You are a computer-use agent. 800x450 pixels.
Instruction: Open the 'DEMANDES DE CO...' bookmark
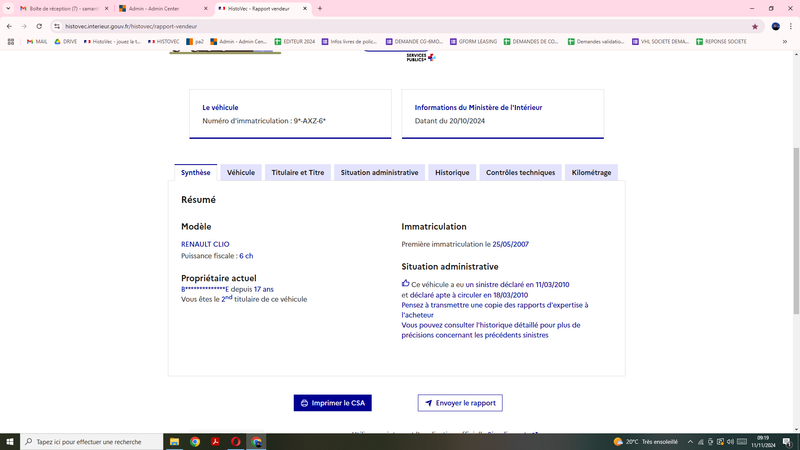click(532, 42)
